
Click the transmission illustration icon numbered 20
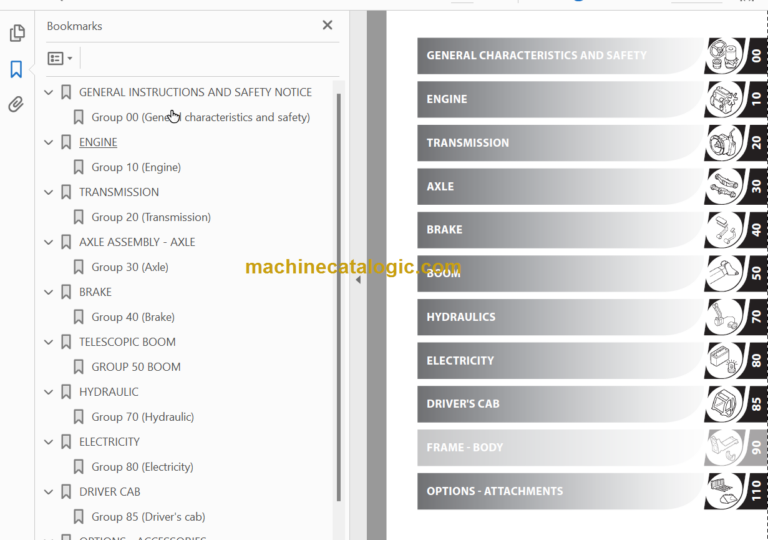(x=724, y=143)
